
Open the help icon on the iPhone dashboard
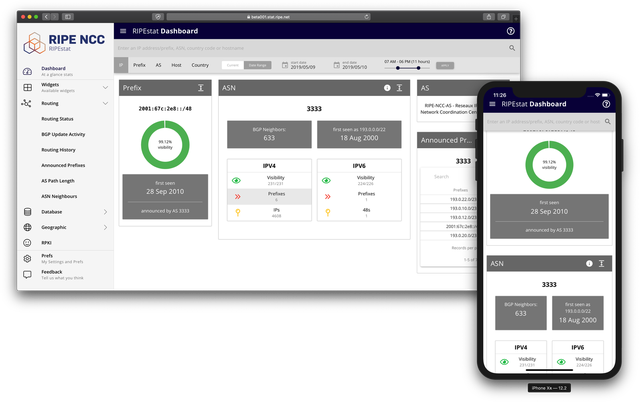click(x=606, y=104)
